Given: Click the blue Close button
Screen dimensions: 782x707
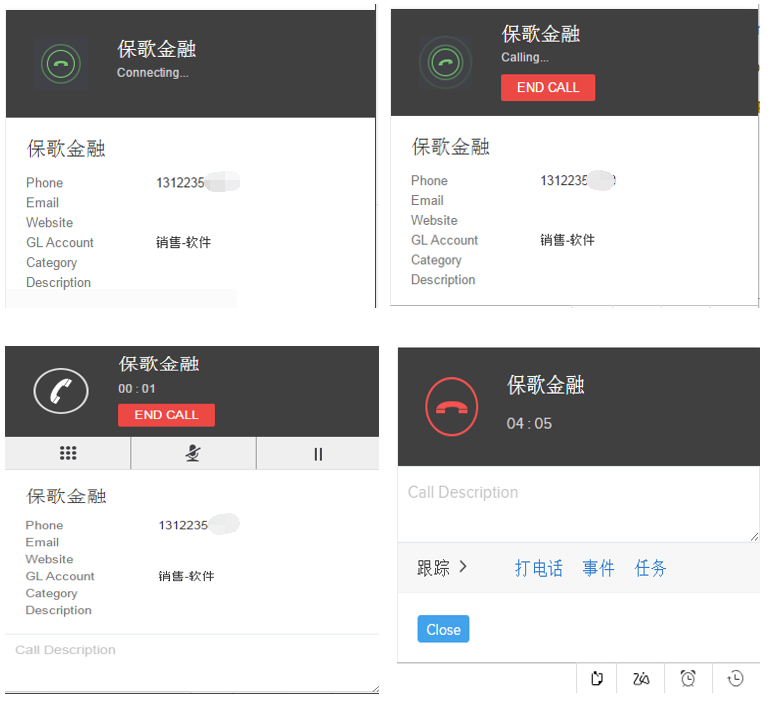Looking at the screenshot, I should pyautogui.click(x=443, y=629).
